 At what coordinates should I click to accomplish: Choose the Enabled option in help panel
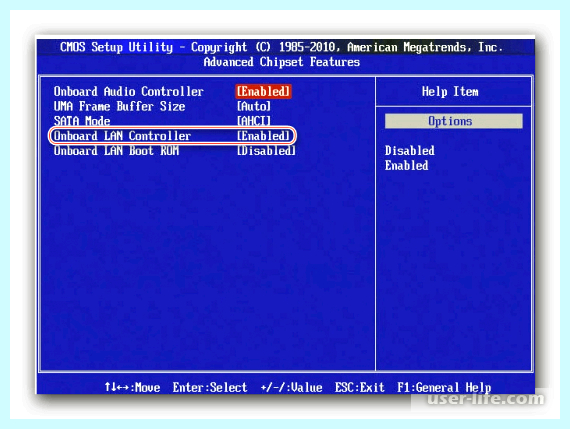pos(406,165)
